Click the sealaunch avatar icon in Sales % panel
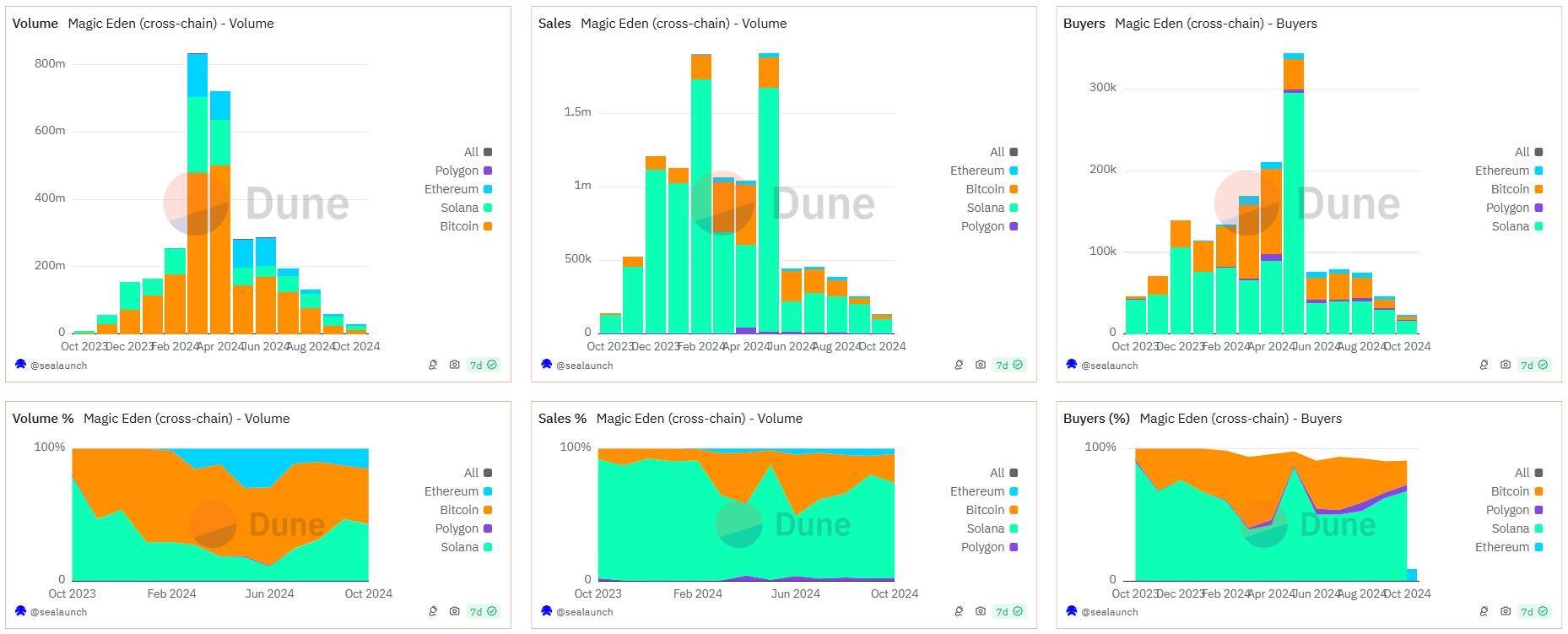The height and width of the screenshot is (634, 1568). click(547, 611)
